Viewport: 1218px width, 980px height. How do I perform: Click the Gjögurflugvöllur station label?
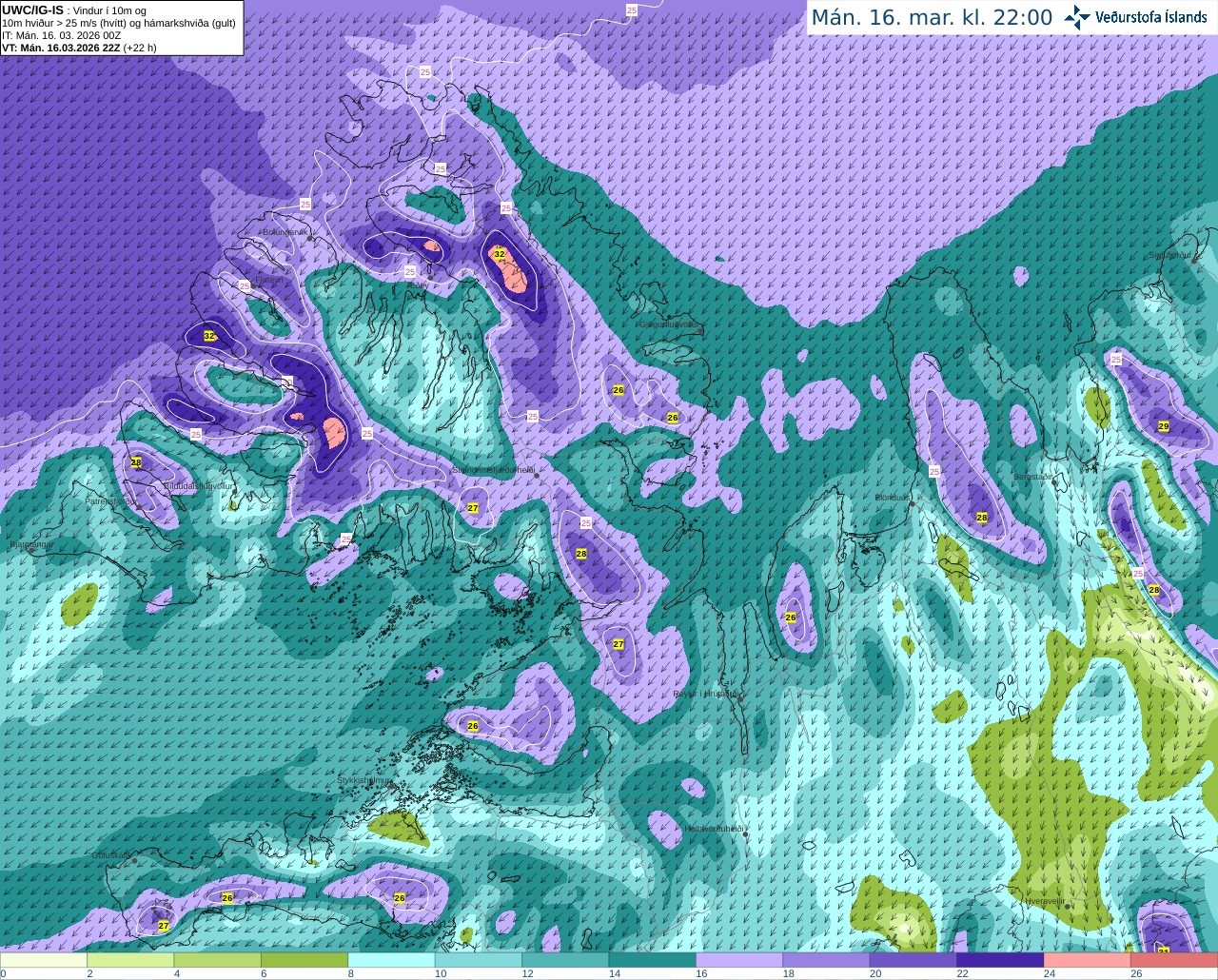pos(672,324)
